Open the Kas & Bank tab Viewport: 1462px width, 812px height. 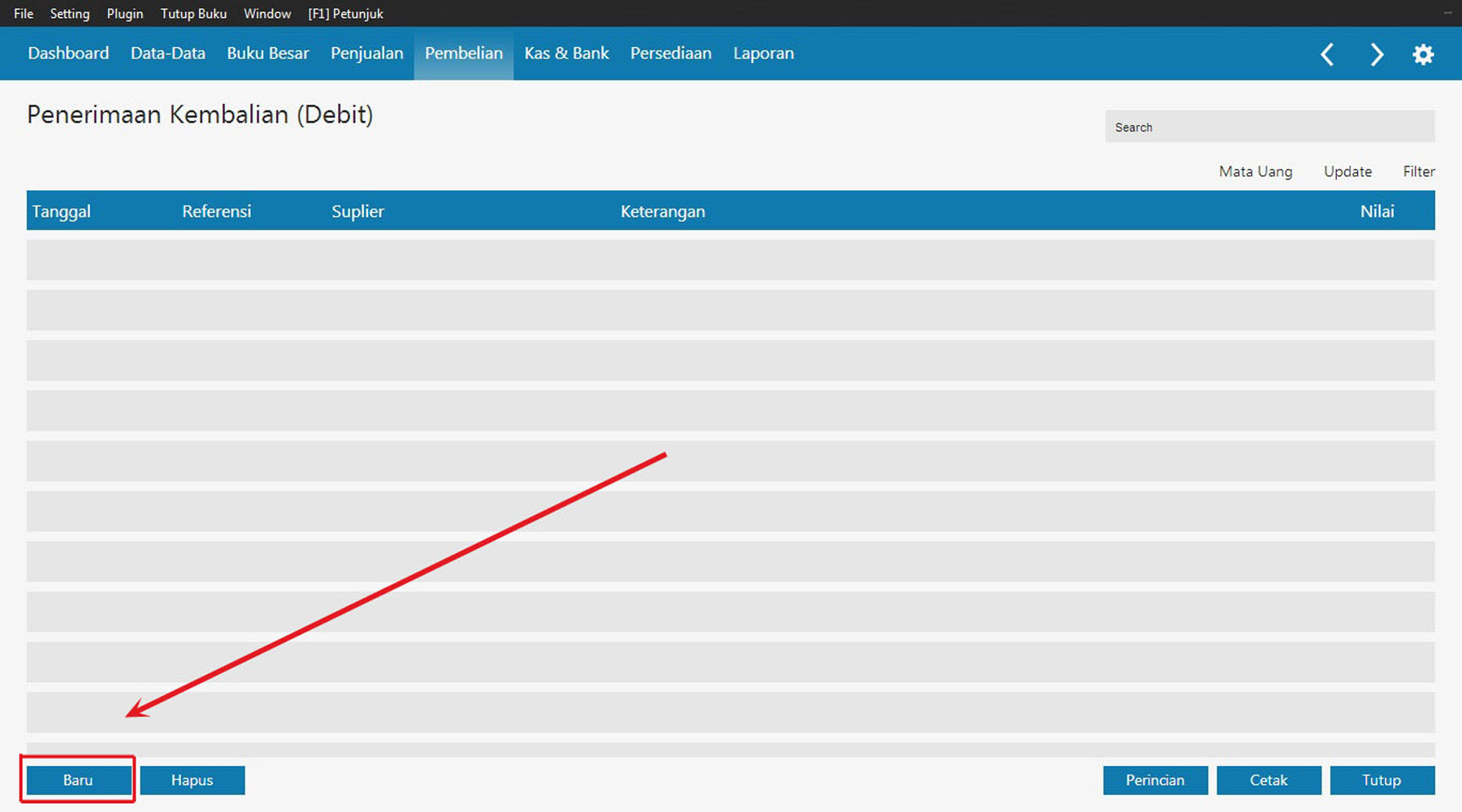click(x=567, y=54)
